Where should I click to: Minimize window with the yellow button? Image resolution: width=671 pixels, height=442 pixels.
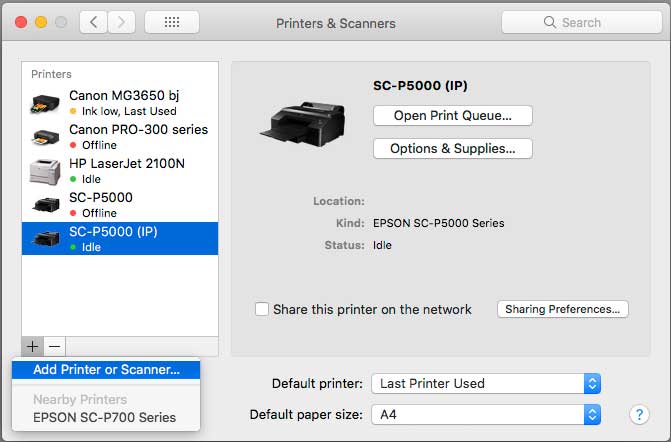[x=41, y=22]
